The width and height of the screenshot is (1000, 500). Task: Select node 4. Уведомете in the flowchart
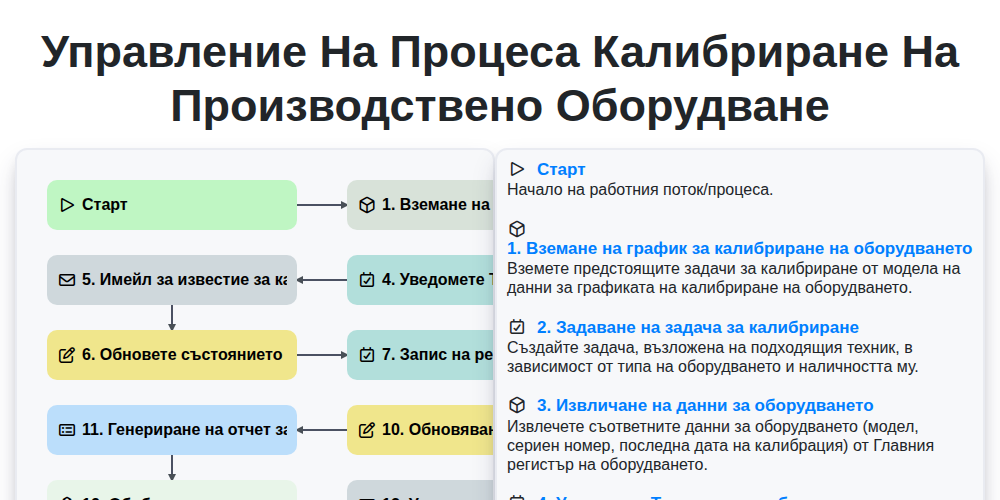point(420,280)
